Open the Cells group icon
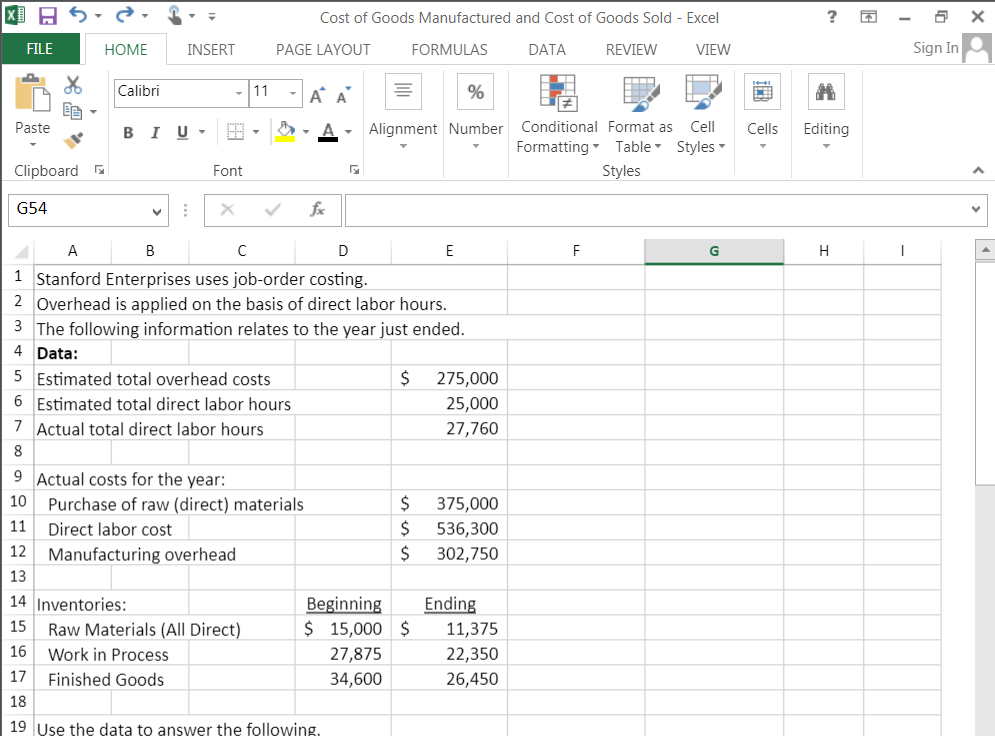This screenshot has height=739, width=995. pos(762,91)
